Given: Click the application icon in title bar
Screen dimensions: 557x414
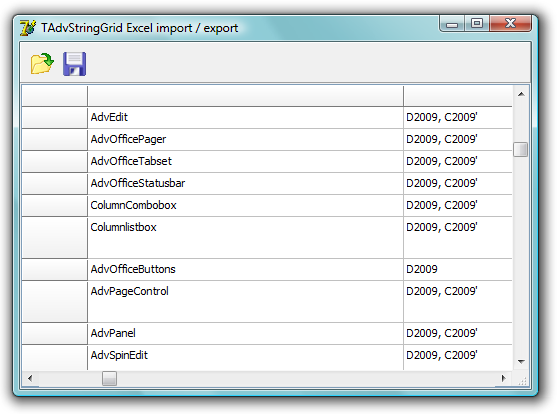Looking at the screenshot, I should click(28, 28).
